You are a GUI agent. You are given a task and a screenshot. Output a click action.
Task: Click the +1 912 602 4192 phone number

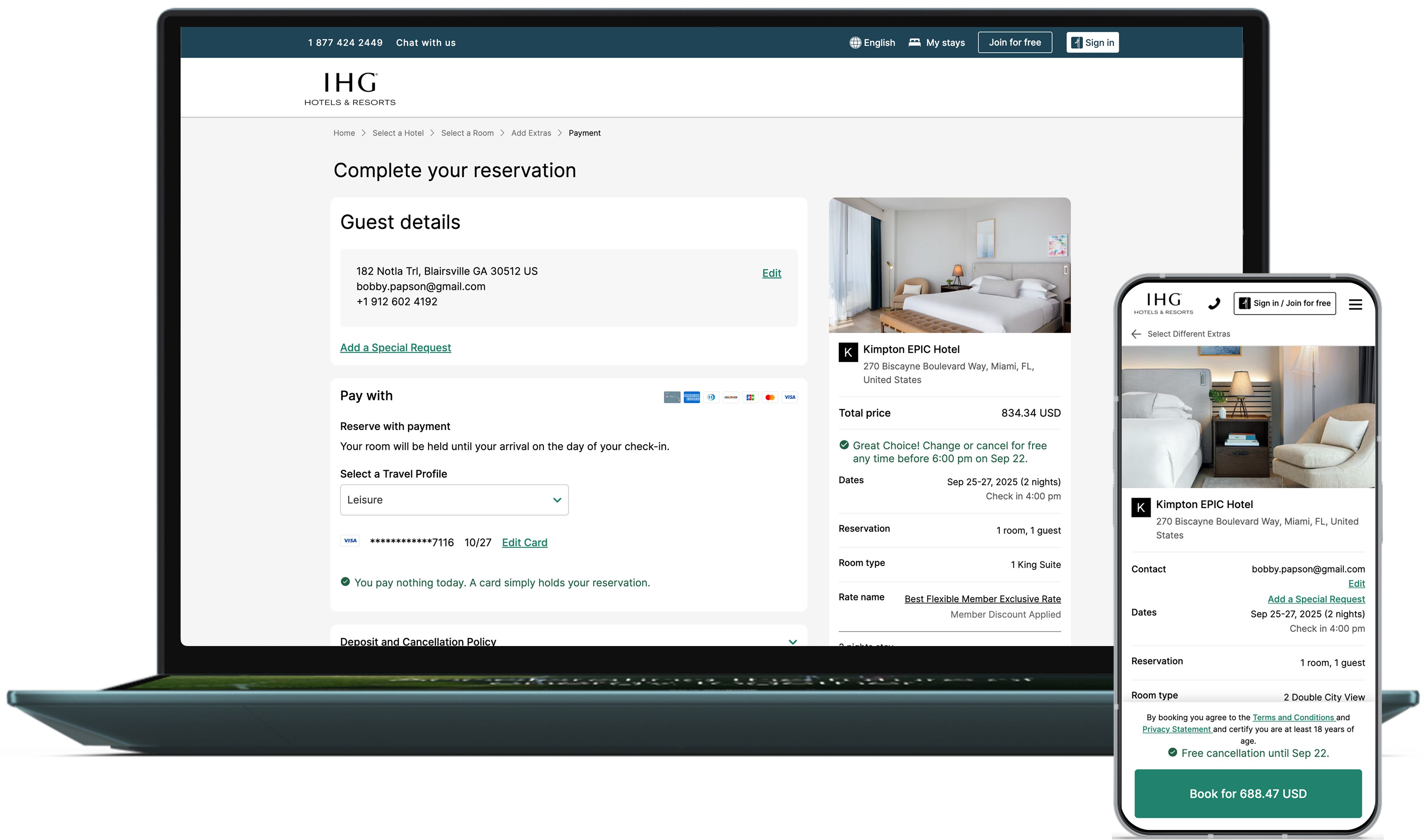click(396, 302)
